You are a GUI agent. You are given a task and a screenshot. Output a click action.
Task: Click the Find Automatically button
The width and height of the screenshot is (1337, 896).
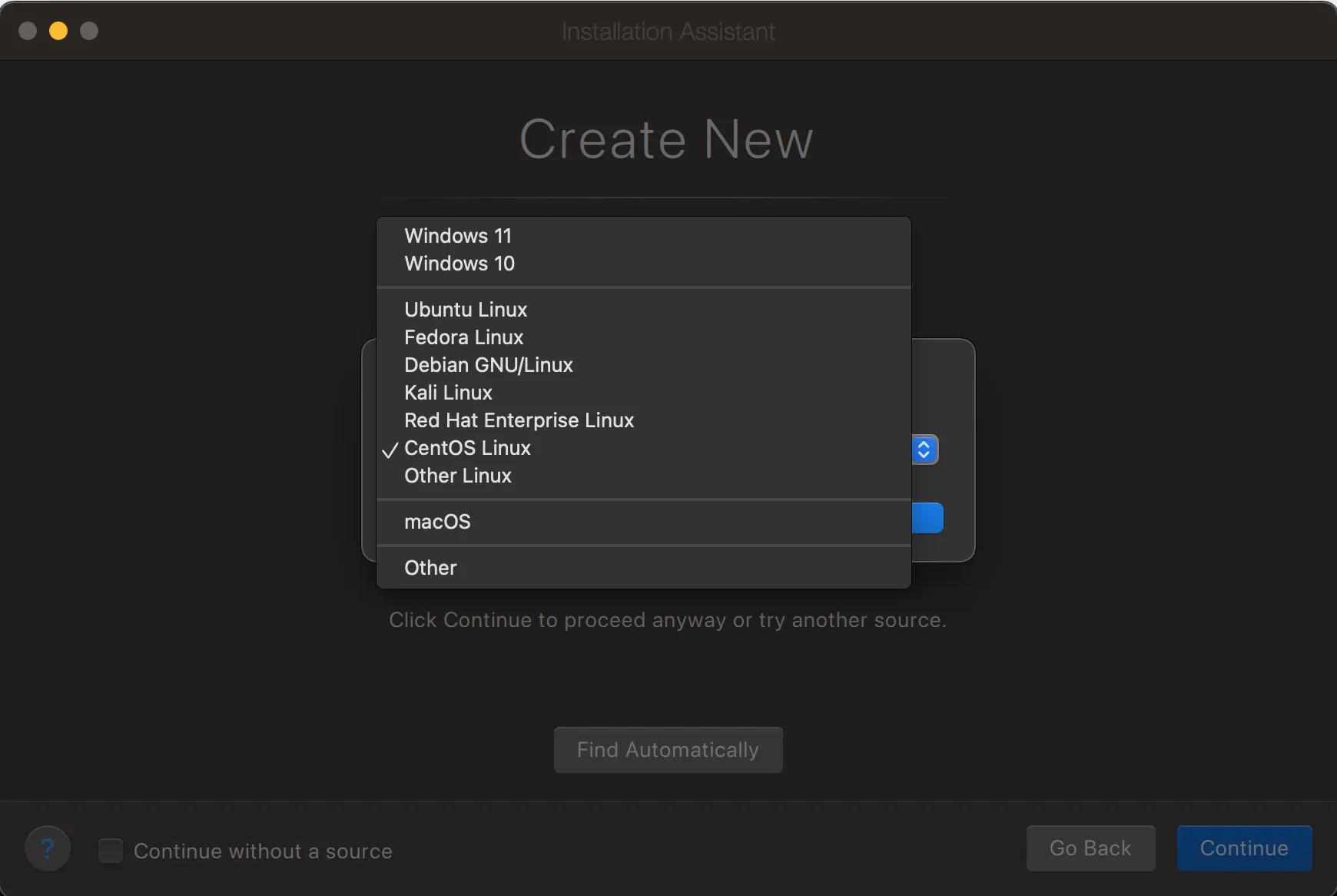click(x=668, y=750)
